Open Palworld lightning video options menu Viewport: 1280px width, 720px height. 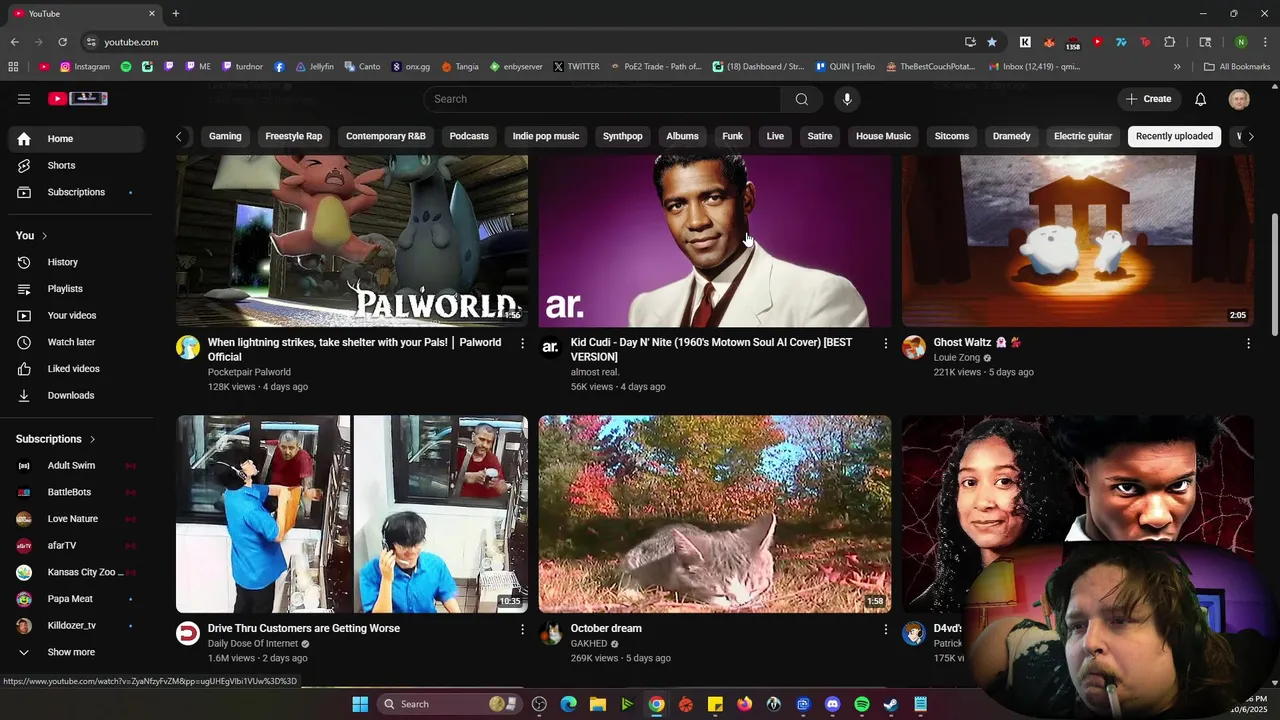click(x=522, y=343)
